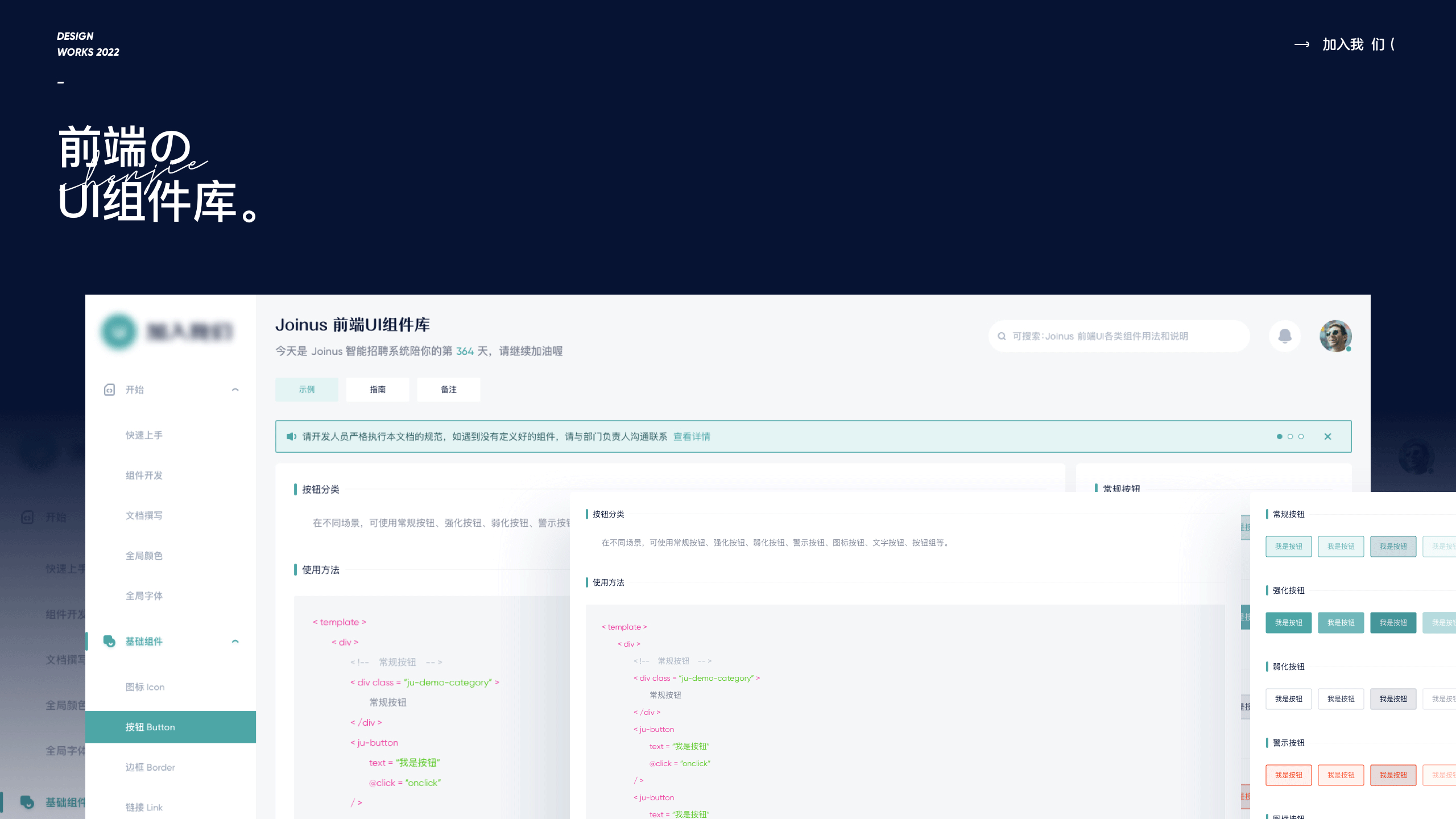
Task: Open 链接 Link in the sidebar
Action: tap(144, 807)
